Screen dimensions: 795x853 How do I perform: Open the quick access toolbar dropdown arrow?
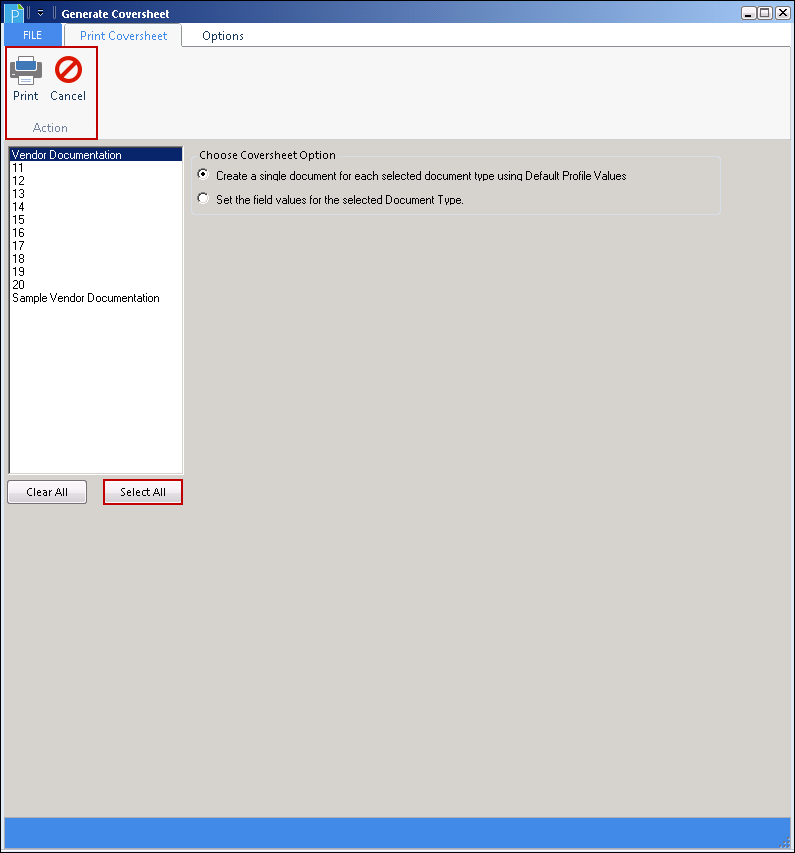(x=40, y=13)
